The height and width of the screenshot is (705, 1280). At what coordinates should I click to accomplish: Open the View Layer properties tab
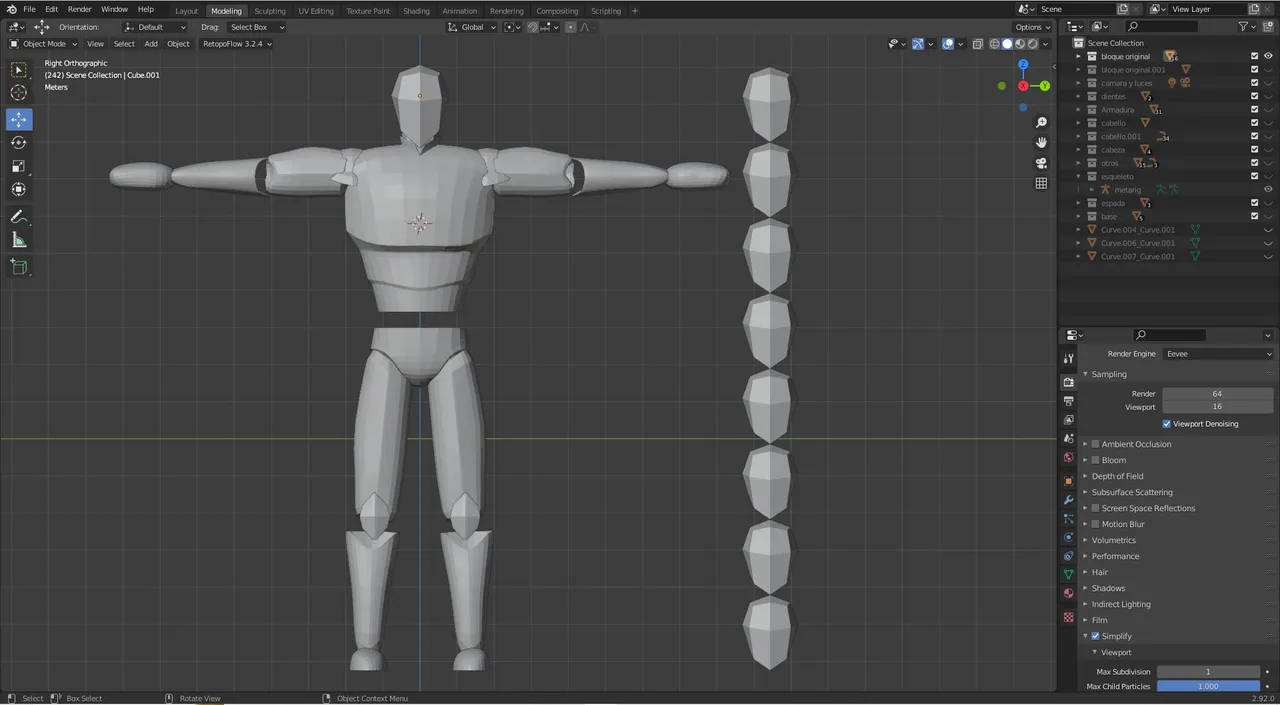1069,420
